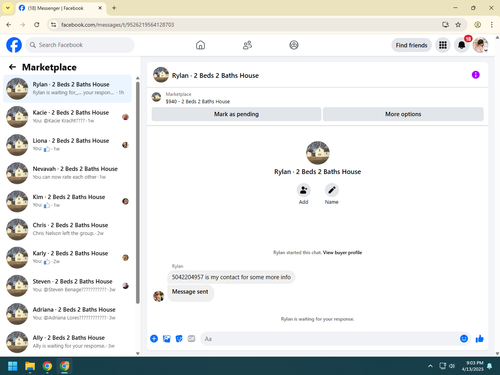
Task: Open the Adriana conversation
Action: [68, 314]
